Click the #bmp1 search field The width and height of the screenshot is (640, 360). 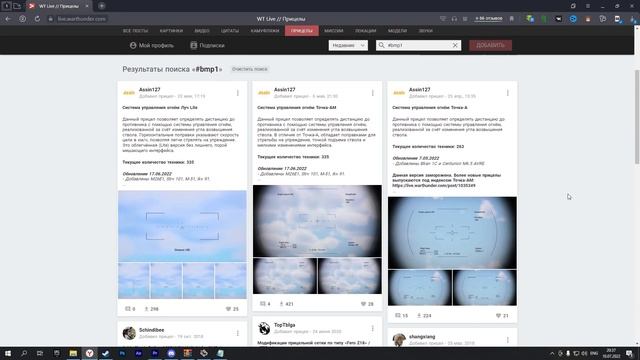419,45
